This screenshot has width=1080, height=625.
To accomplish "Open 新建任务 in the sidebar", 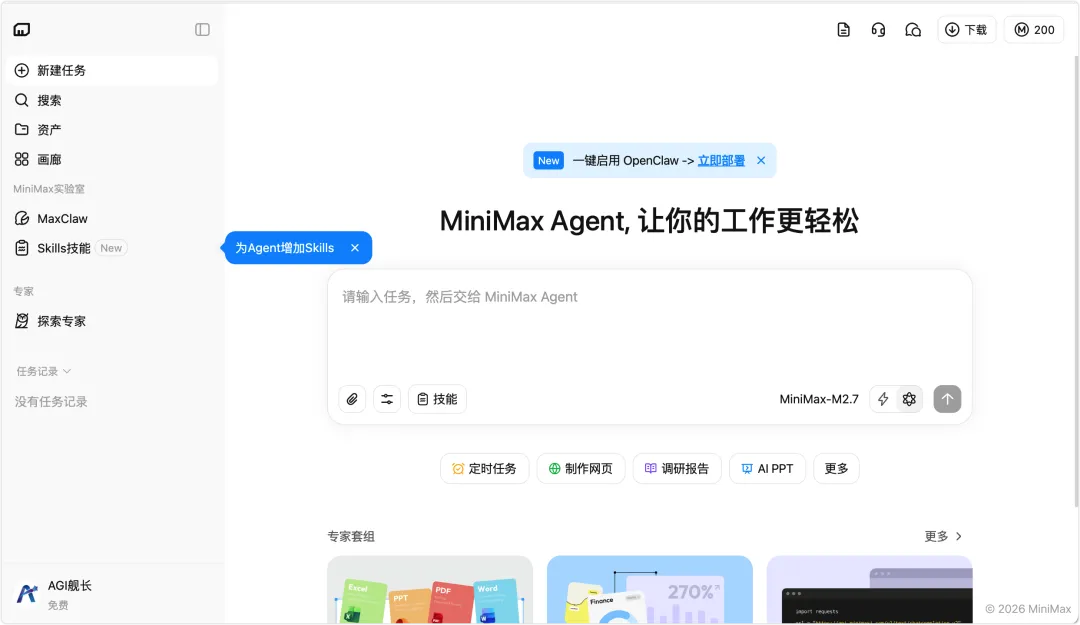I will point(112,70).
